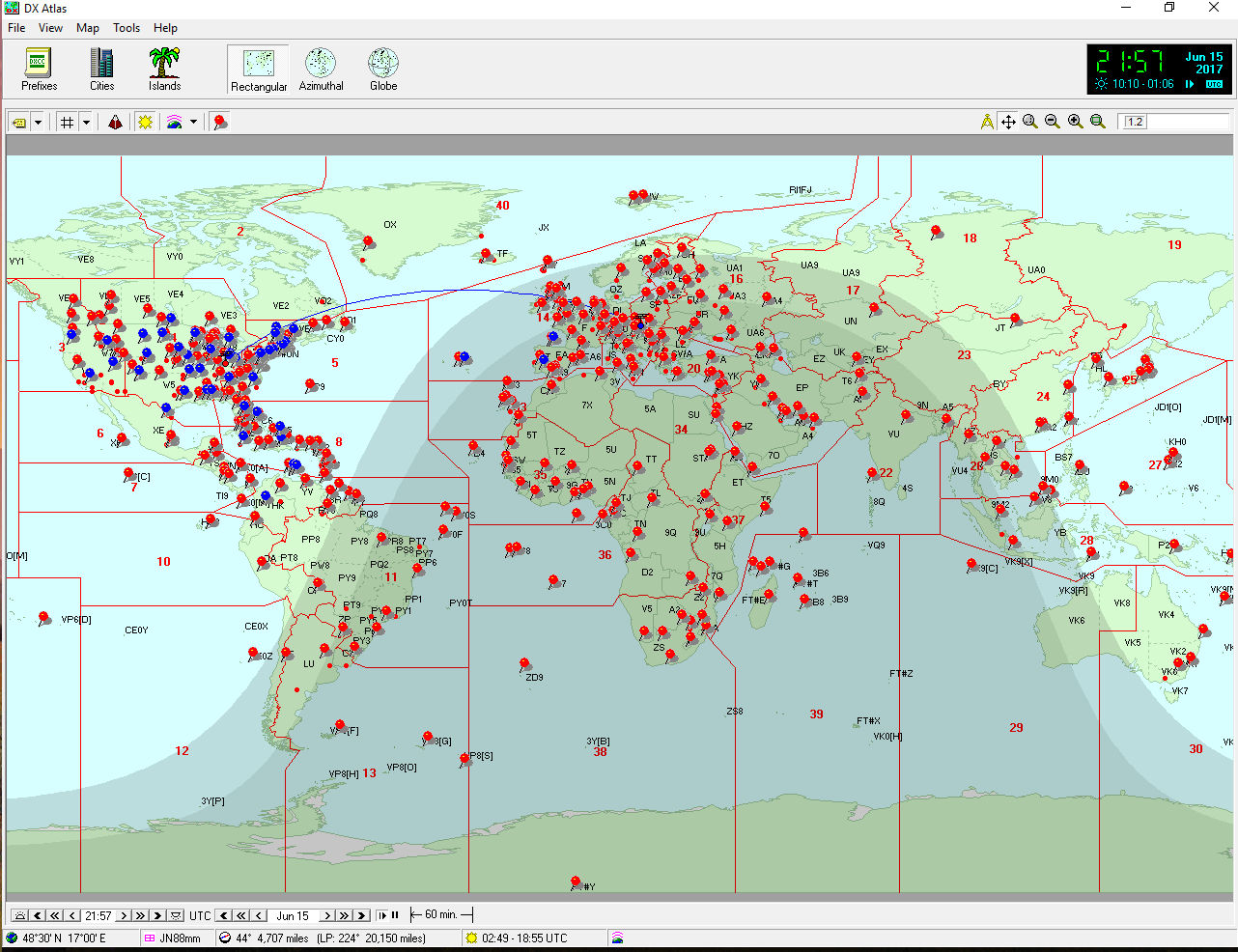Click the JN88mm grid locator entry
This screenshot has width=1238, height=952.
click(x=180, y=938)
